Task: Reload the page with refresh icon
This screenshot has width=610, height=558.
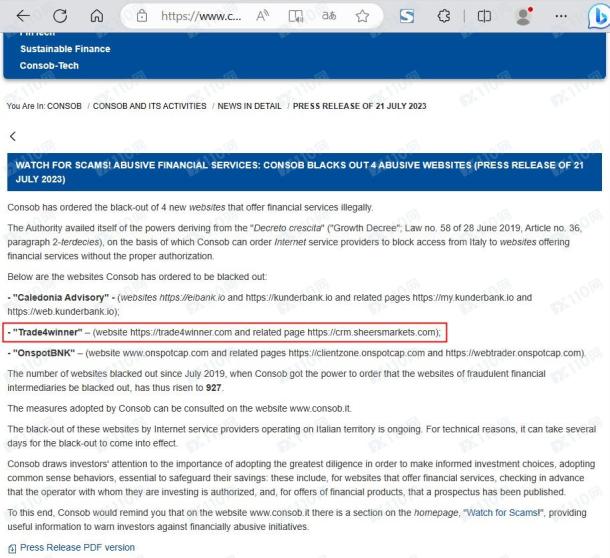Action: click(60, 16)
